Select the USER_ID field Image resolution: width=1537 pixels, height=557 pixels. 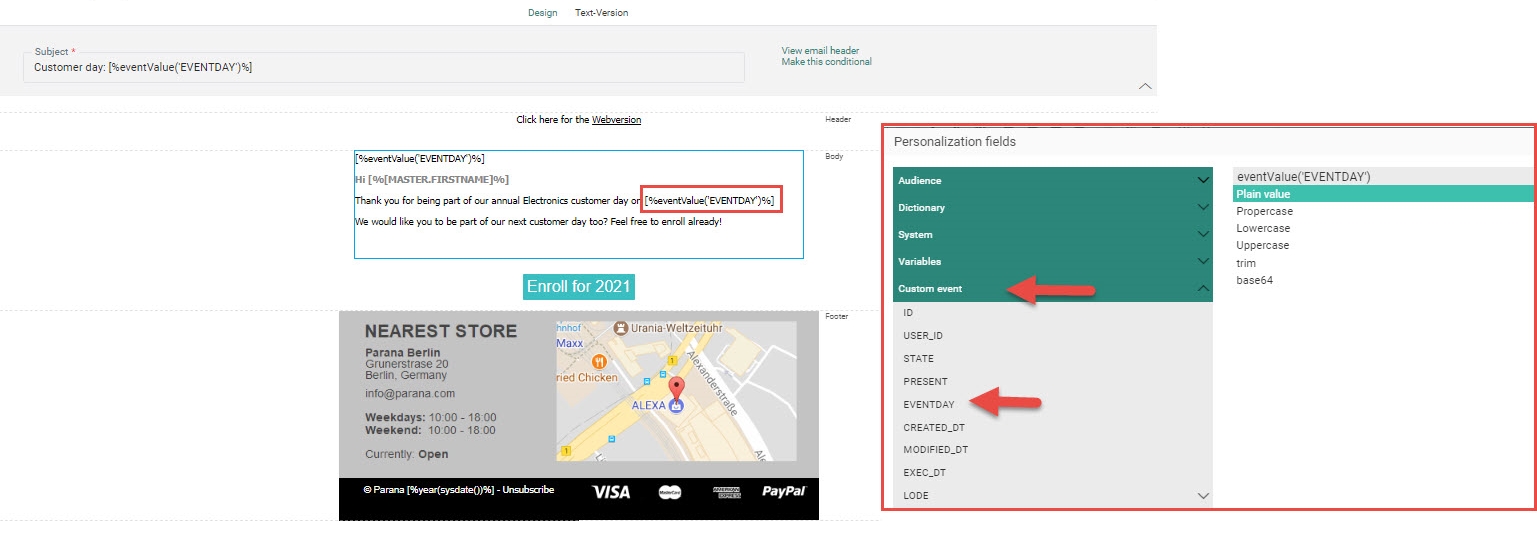tap(923, 336)
